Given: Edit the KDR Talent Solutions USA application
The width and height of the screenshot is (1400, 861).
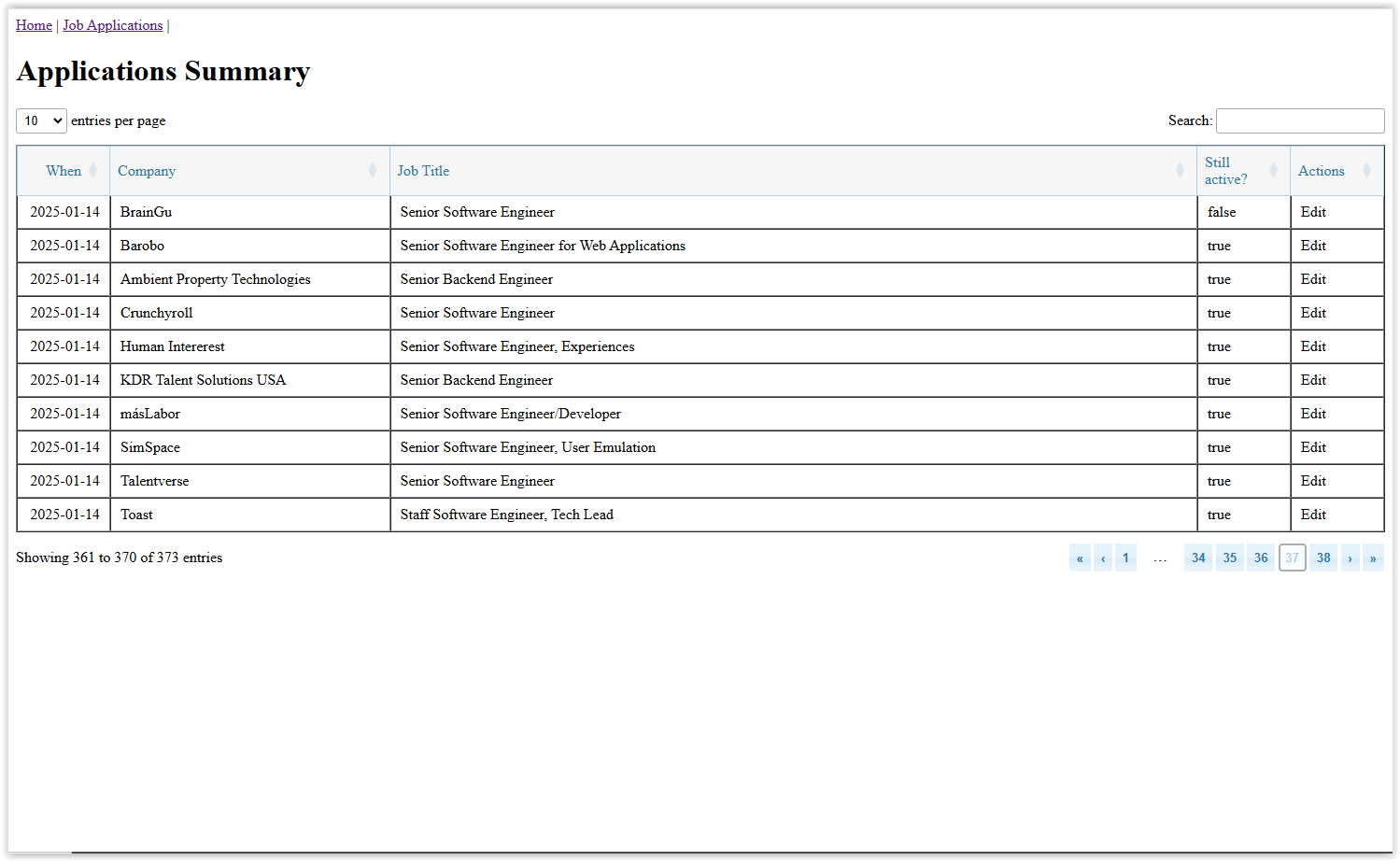Looking at the screenshot, I should tap(1313, 380).
